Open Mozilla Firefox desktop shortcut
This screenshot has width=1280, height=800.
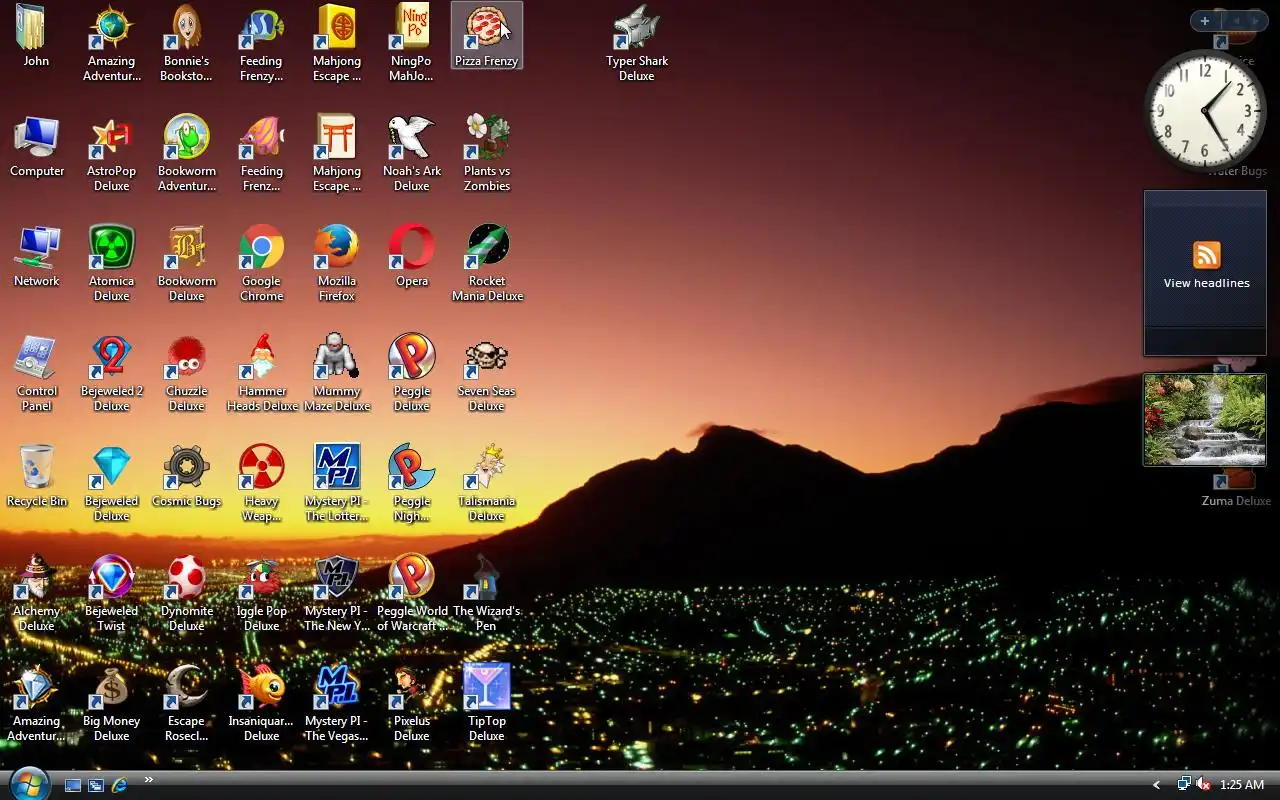[337, 263]
